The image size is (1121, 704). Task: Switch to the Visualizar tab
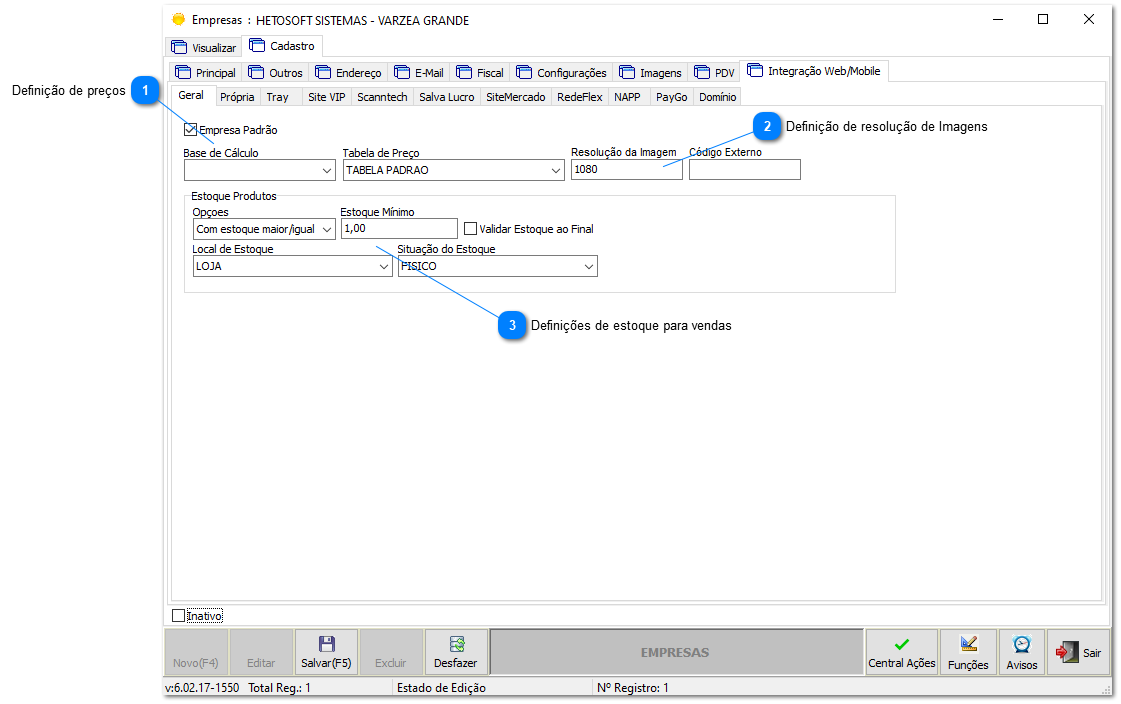coord(204,47)
